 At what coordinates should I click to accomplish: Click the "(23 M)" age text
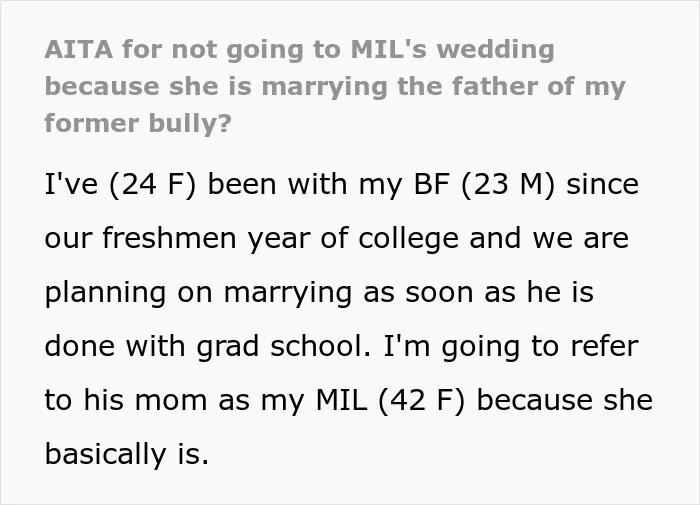point(508,184)
